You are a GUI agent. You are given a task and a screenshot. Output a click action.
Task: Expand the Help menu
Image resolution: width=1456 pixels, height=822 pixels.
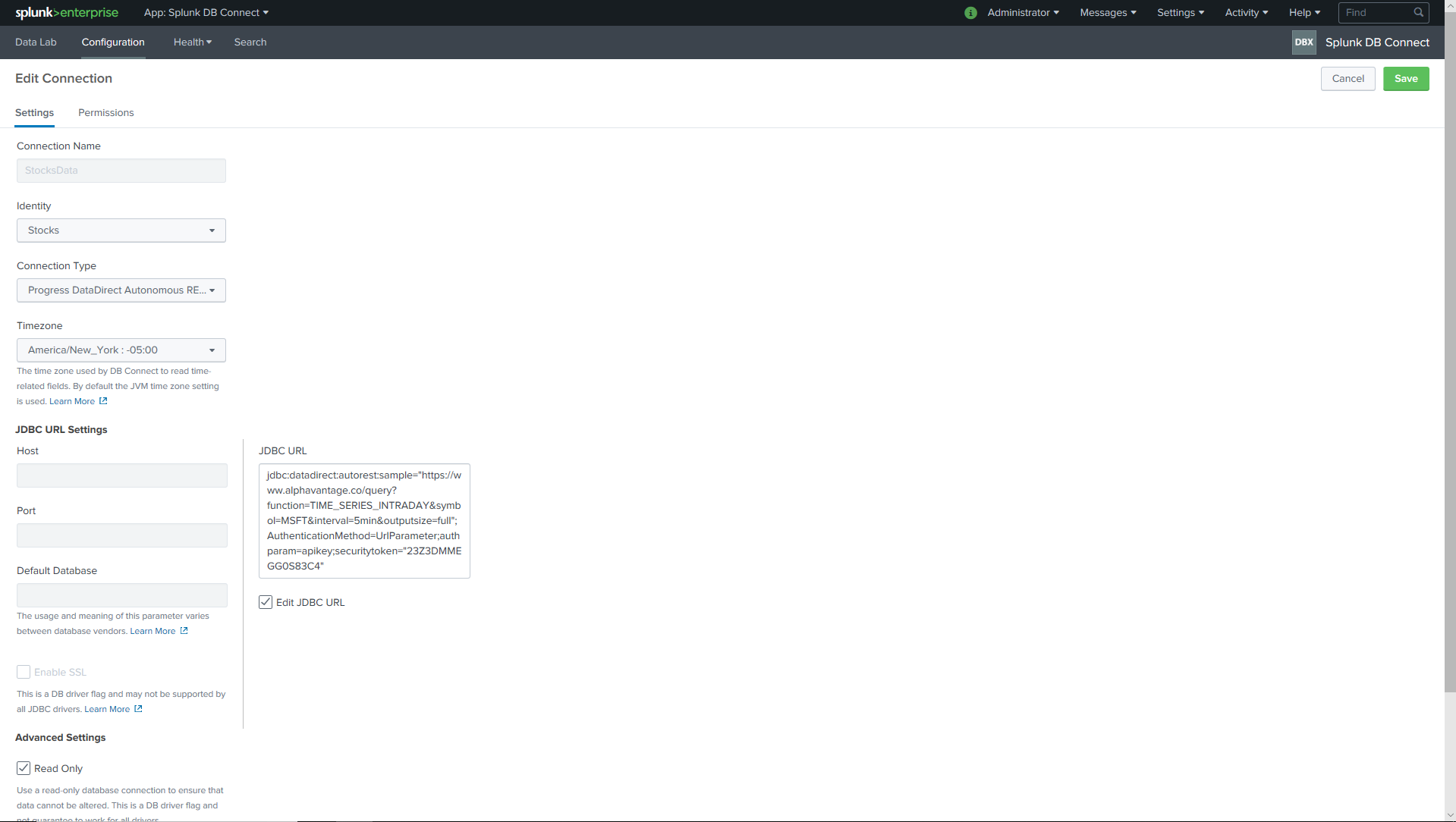coord(1304,13)
